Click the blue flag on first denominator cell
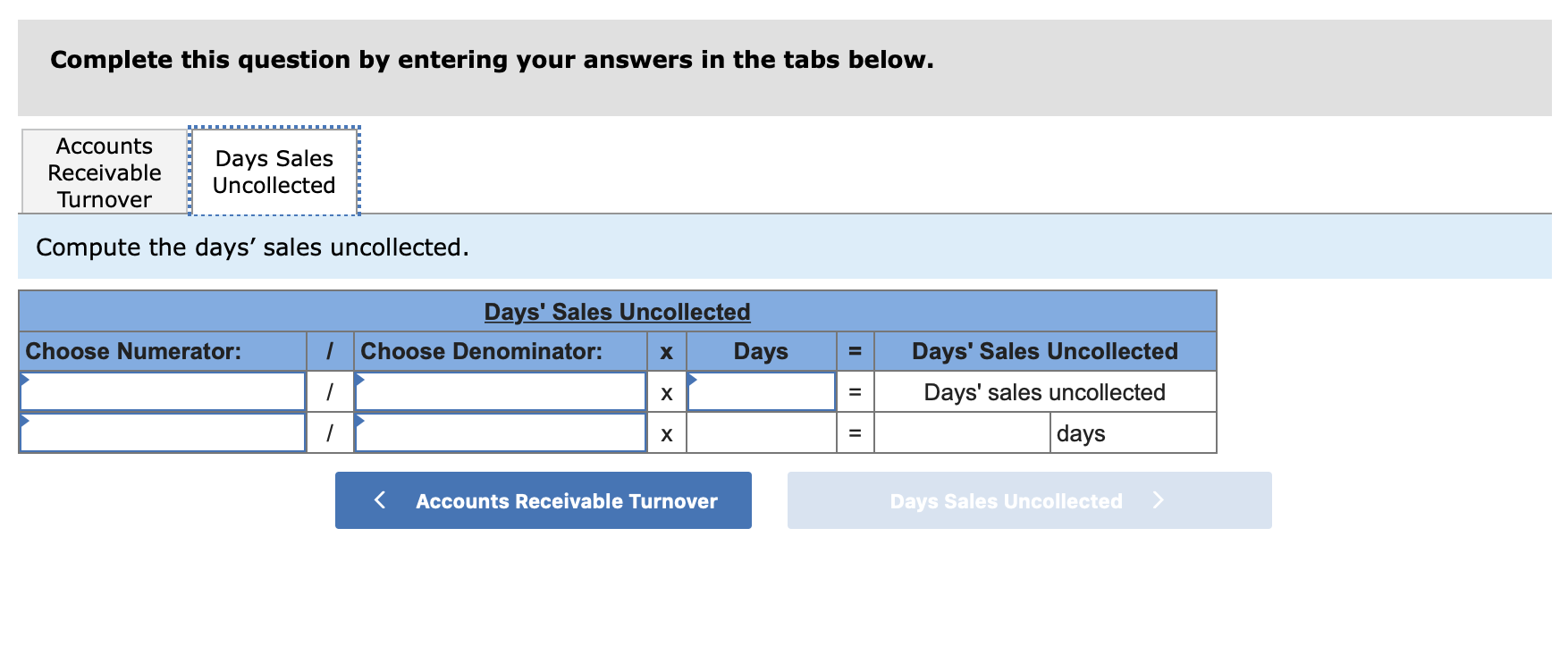The width and height of the screenshot is (1568, 654). pos(358,379)
